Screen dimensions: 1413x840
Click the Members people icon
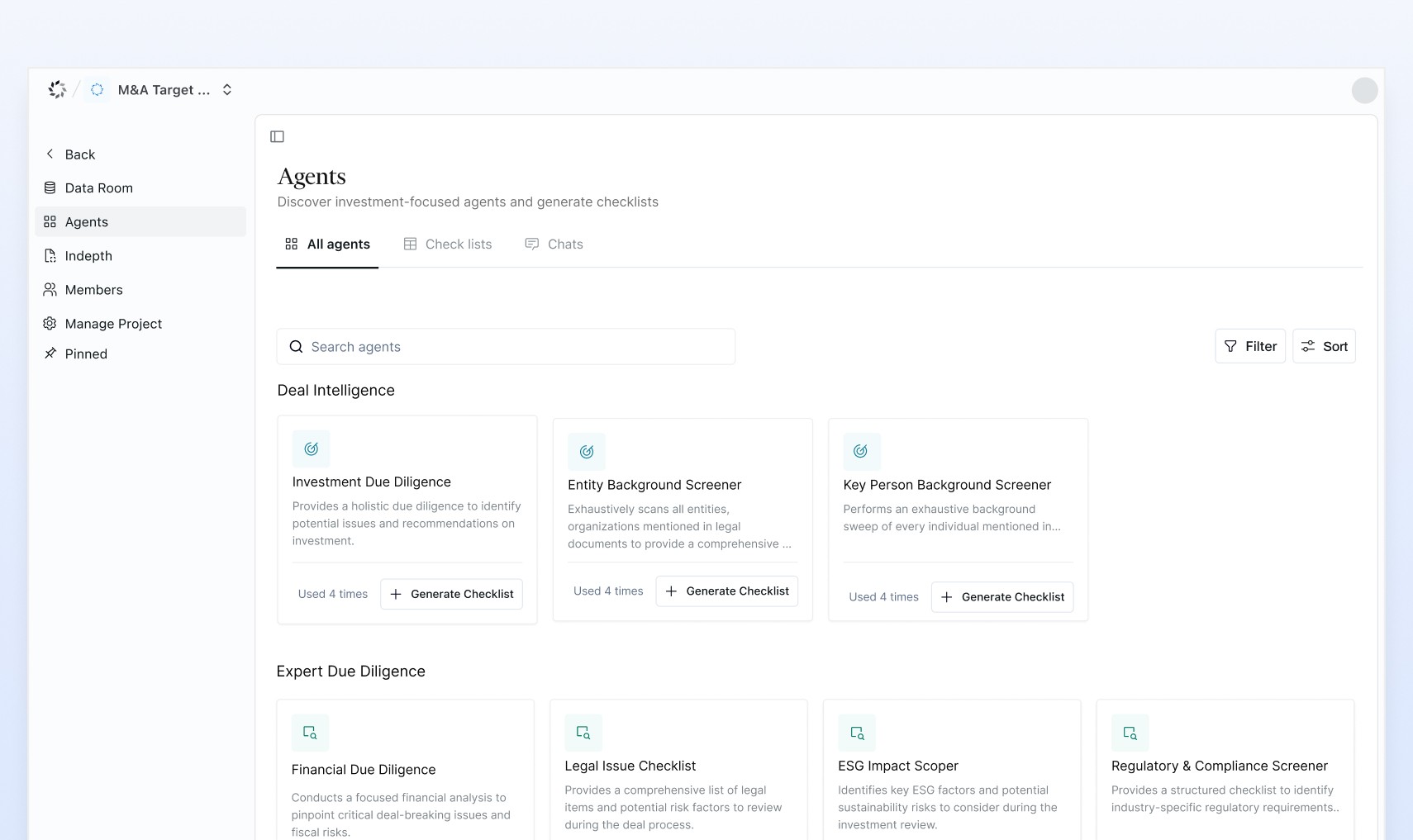tap(50, 290)
